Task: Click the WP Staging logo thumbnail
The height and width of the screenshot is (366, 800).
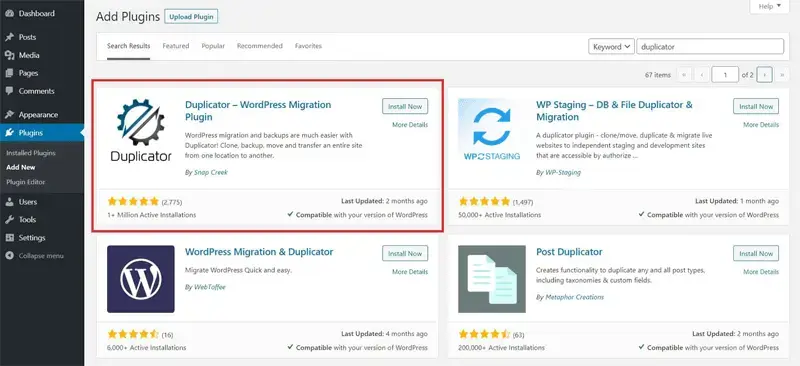Action: 492,131
